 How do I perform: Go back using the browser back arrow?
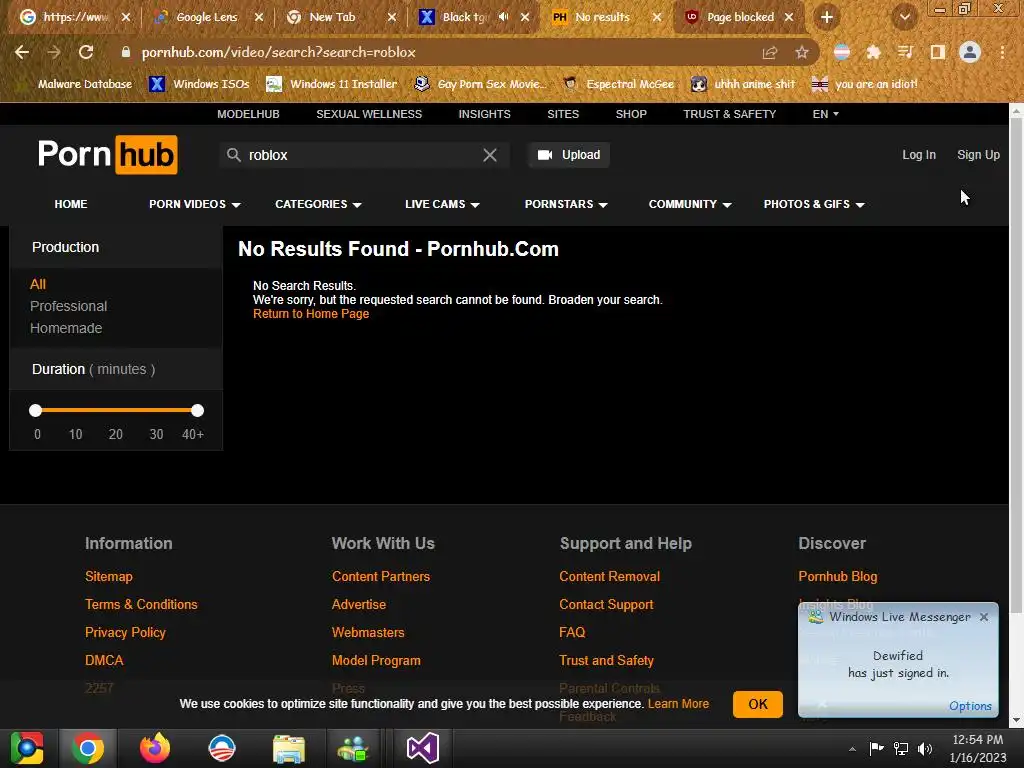(x=22, y=52)
